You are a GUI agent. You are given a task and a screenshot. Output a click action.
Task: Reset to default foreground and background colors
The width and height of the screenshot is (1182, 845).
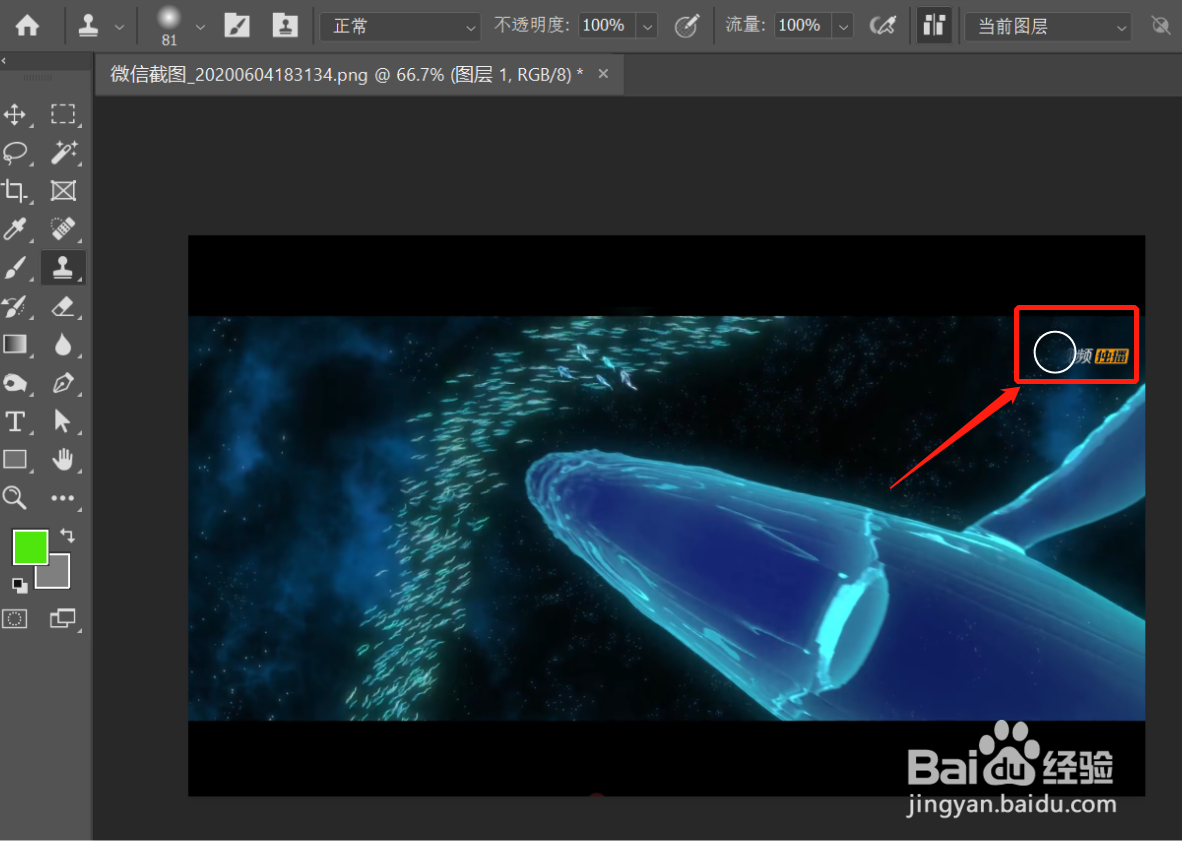(20, 584)
